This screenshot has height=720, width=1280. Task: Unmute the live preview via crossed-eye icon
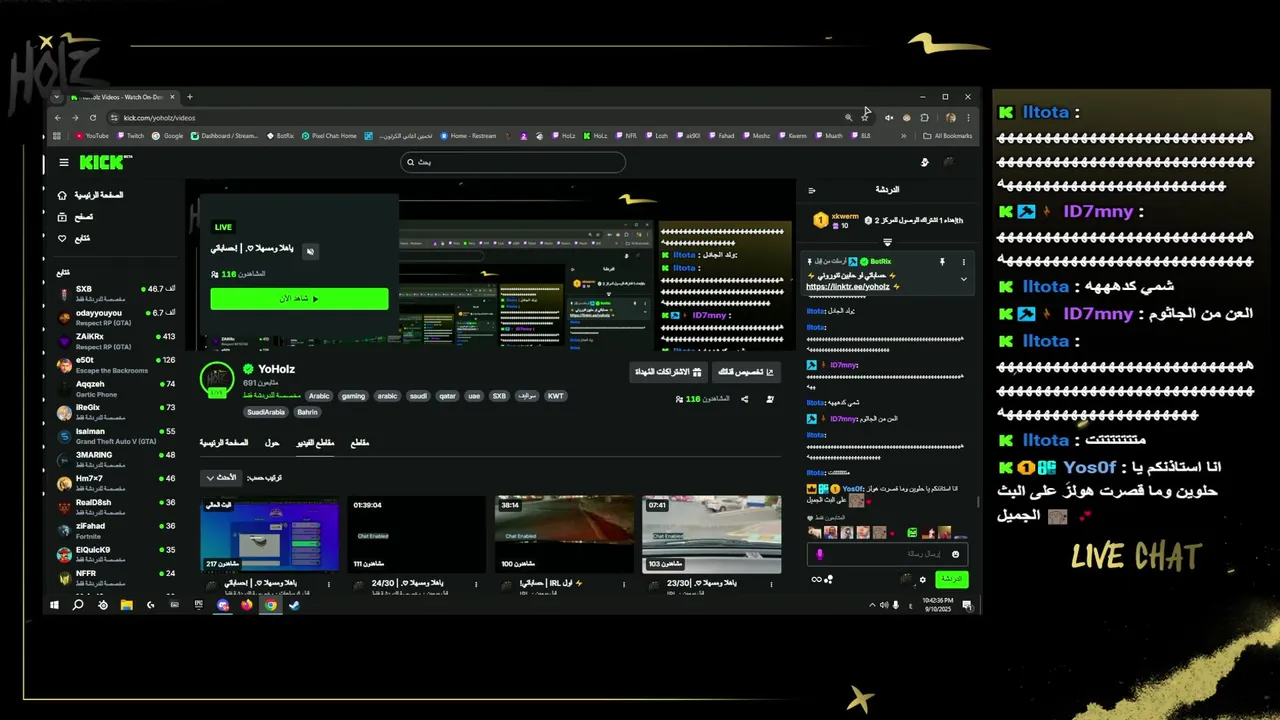pyautogui.click(x=310, y=251)
